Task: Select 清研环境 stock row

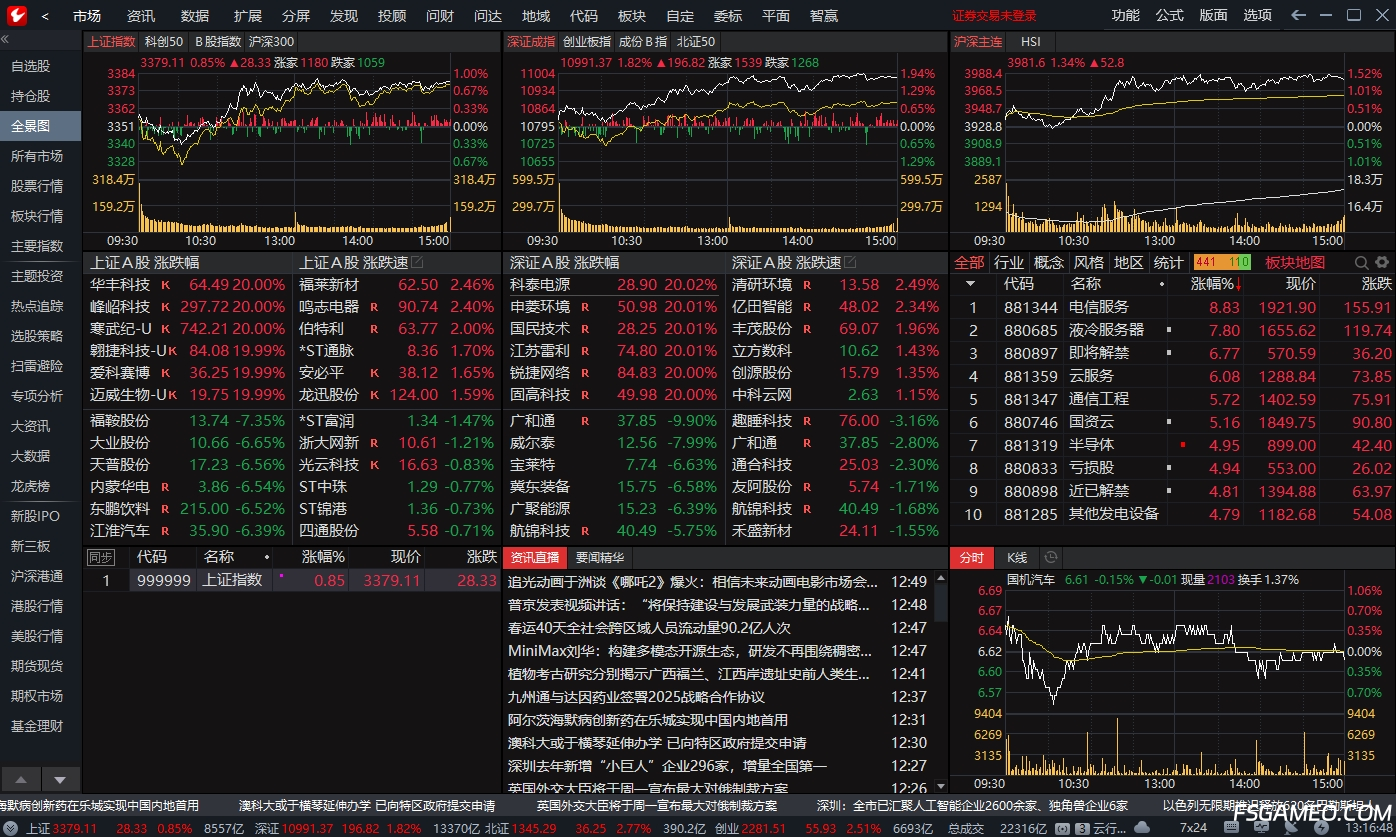Action: pos(835,284)
